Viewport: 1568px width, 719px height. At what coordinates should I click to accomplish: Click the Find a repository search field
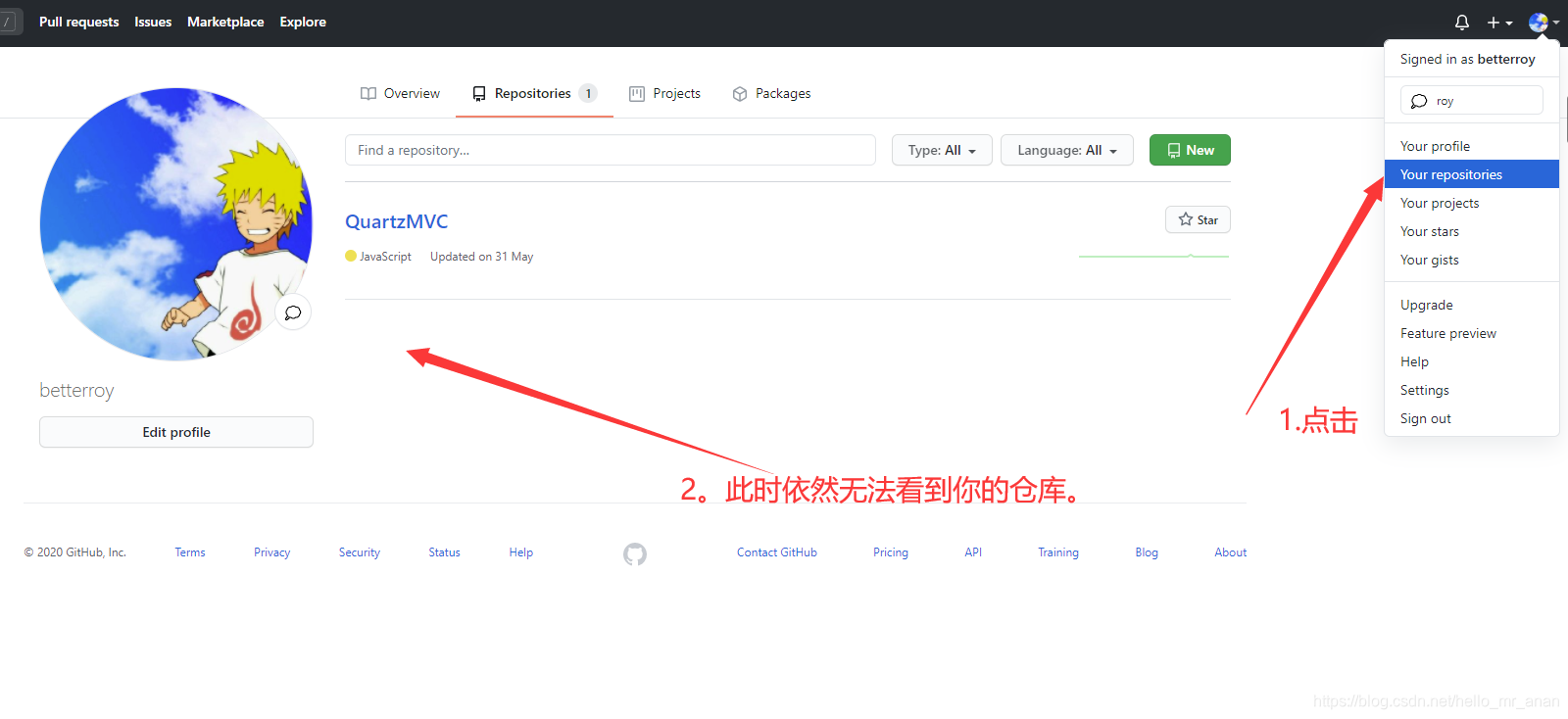pos(611,150)
